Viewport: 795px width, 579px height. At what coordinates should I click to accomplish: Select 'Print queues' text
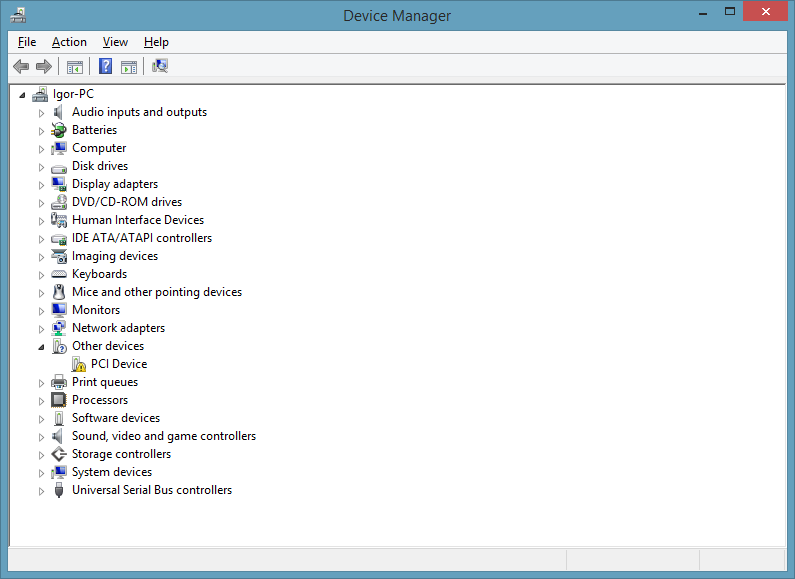tap(105, 382)
